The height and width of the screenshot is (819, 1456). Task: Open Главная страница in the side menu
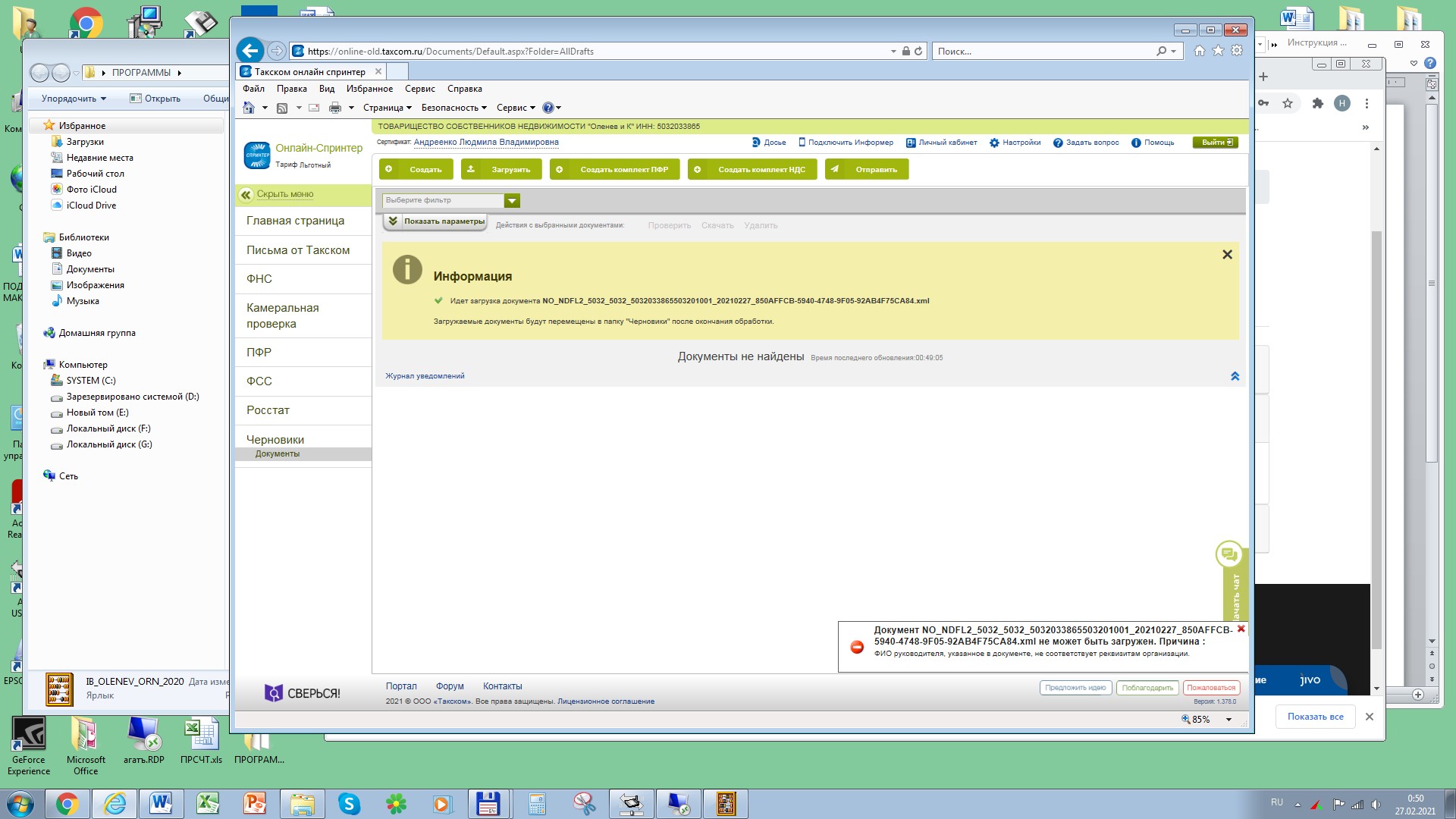click(295, 221)
